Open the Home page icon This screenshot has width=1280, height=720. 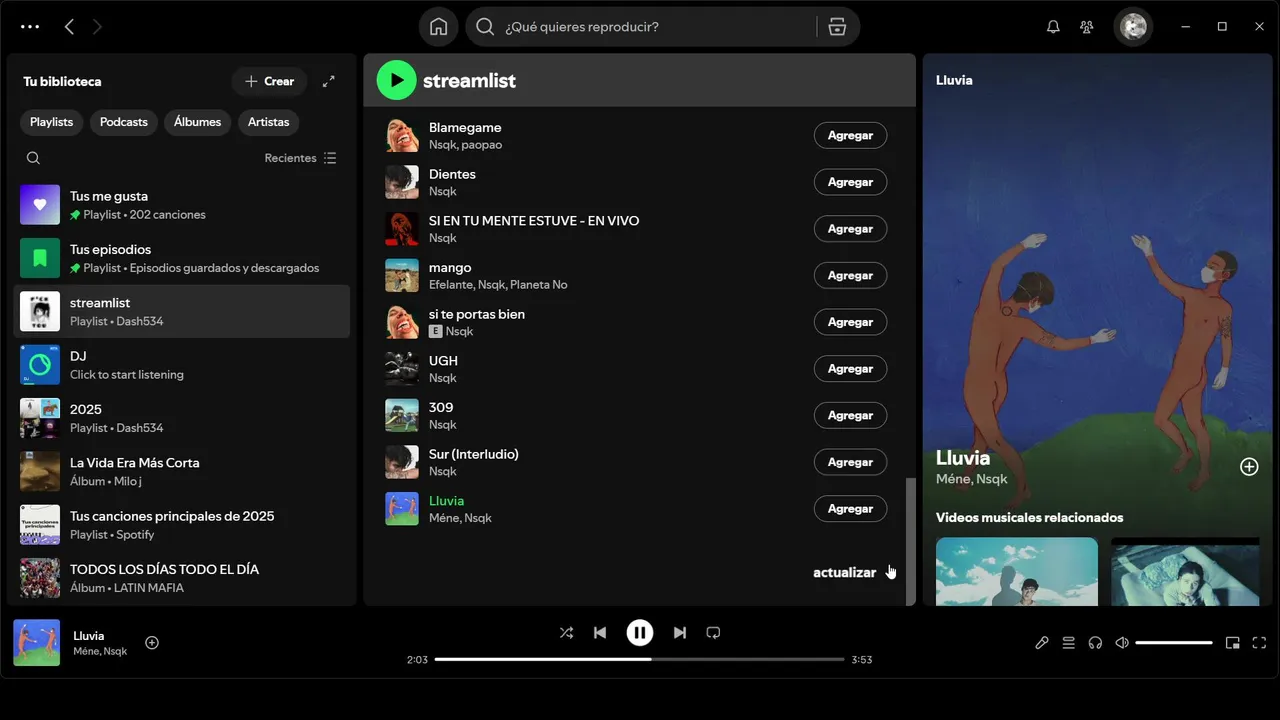(439, 27)
